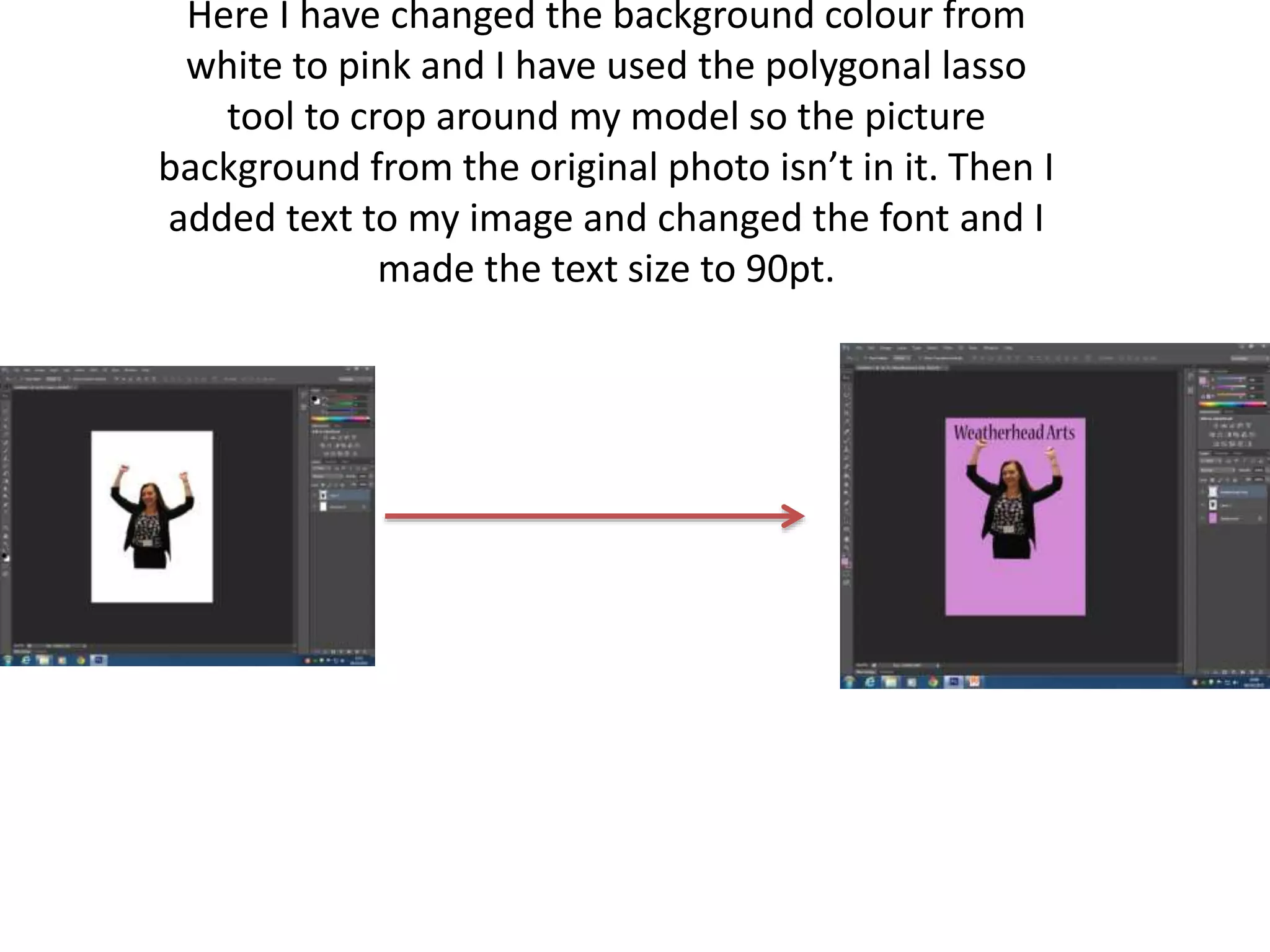Screen dimensions: 1270x952
Task: Click the pink swatch in the right screenshot's Color panel
Action: (x=1202, y=381)
